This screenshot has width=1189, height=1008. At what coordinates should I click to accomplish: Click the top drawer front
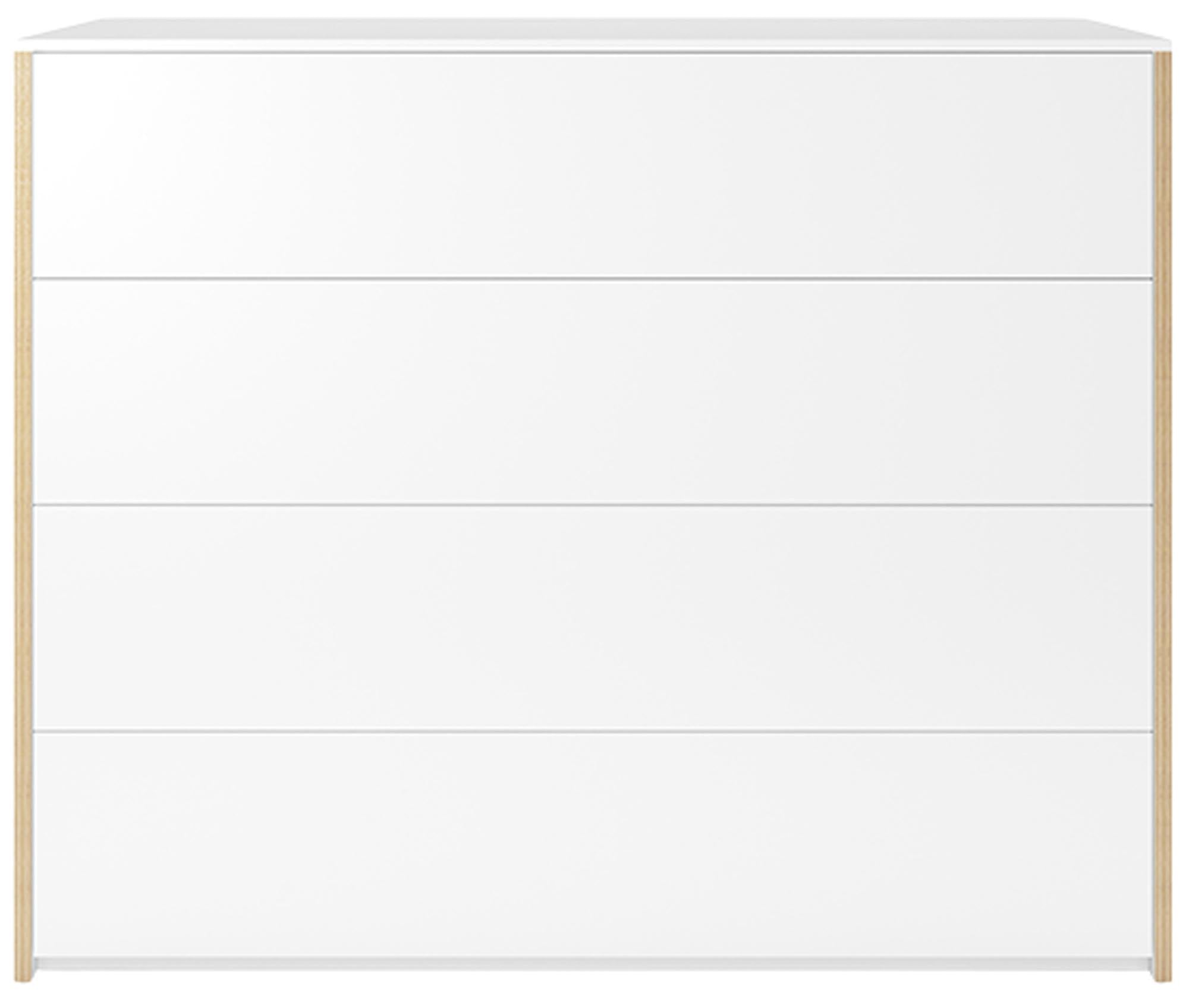pos(594,165)
